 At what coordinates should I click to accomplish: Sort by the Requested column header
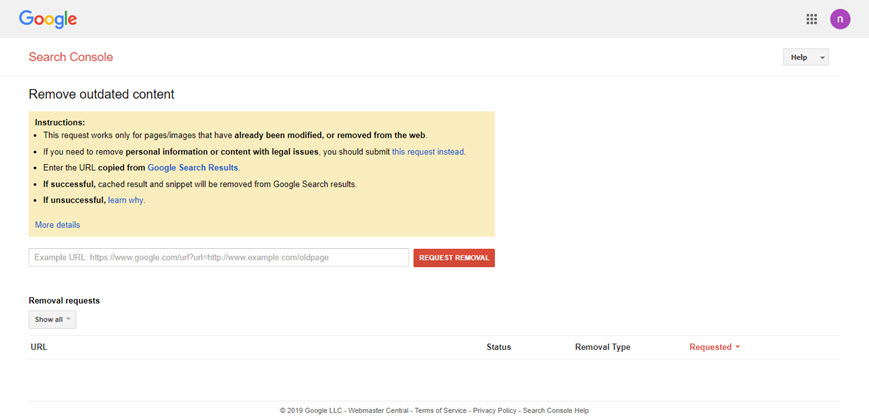pos(714,347)
